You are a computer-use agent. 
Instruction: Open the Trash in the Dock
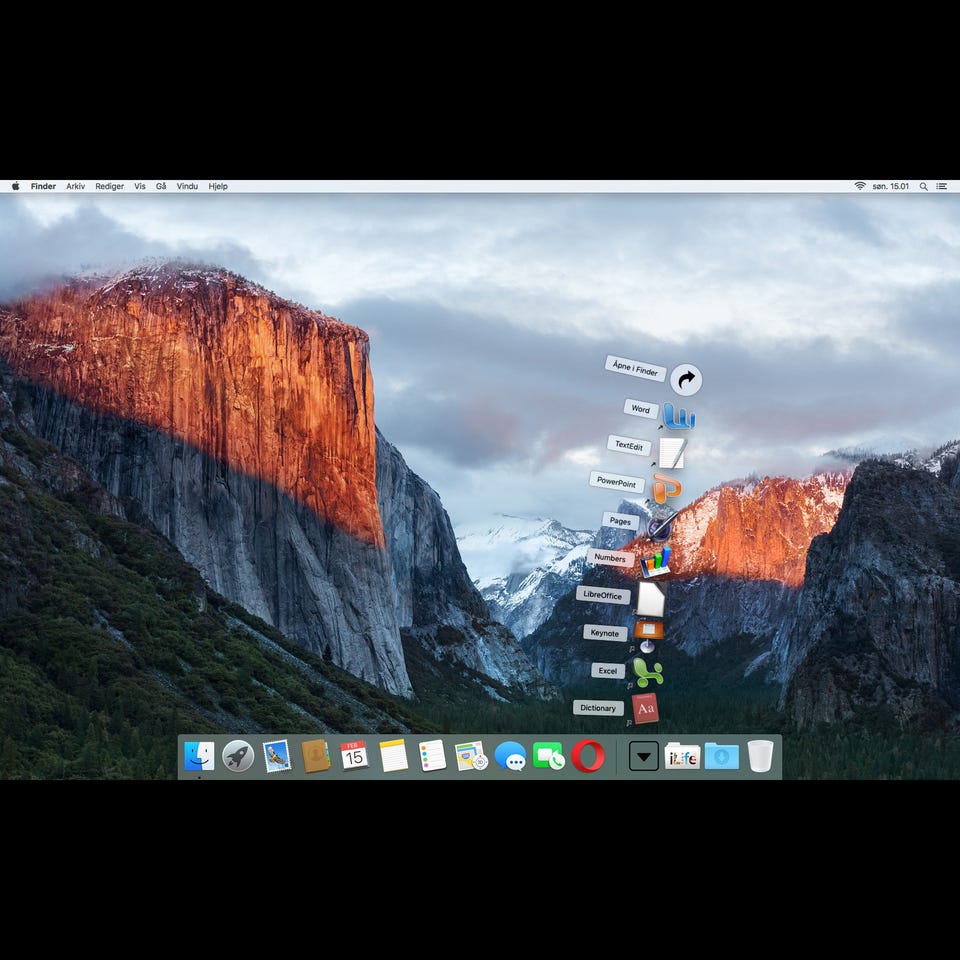(760, 756)
